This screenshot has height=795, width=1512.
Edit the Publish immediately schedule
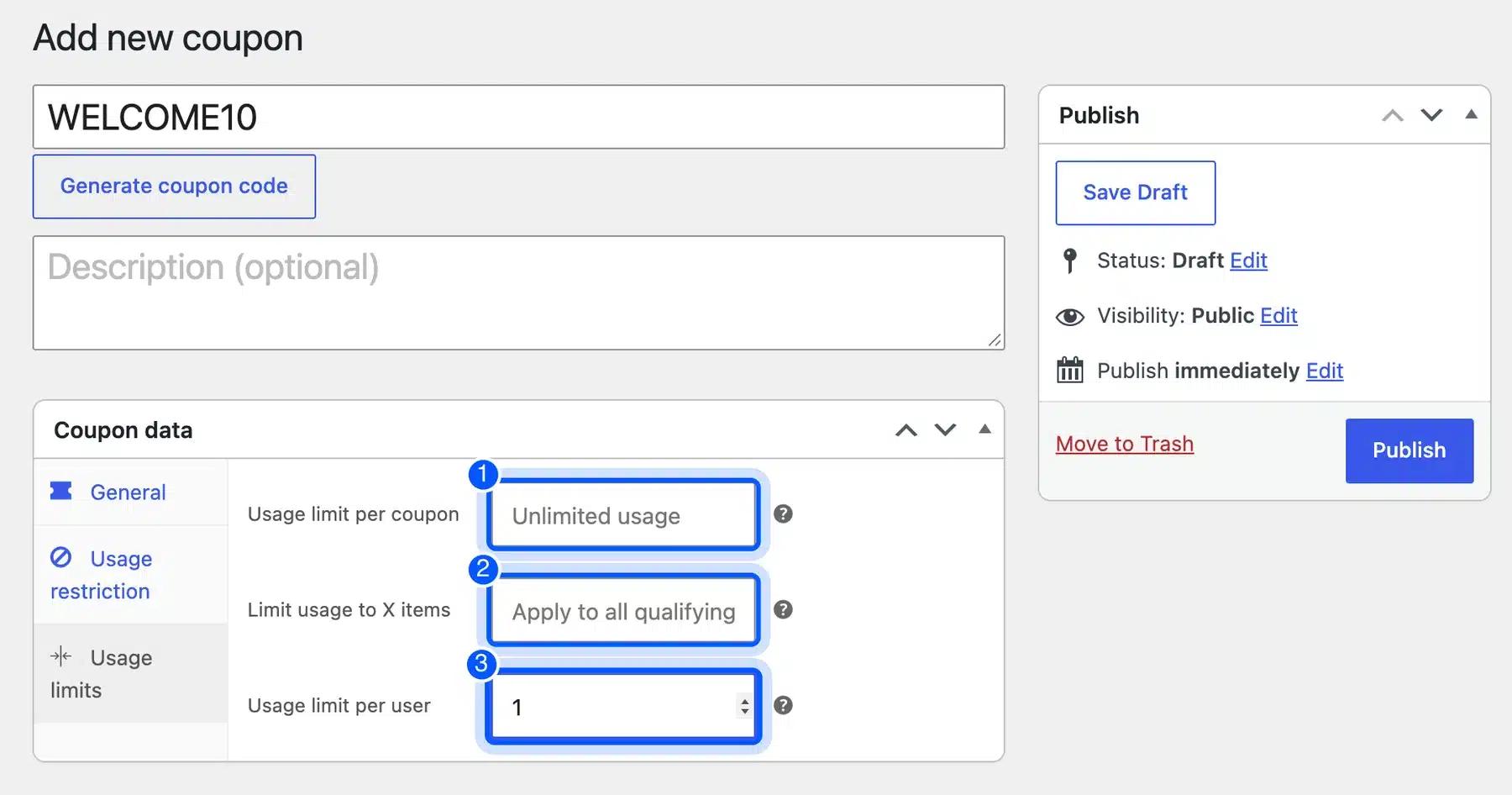[x=1325, y=371]
